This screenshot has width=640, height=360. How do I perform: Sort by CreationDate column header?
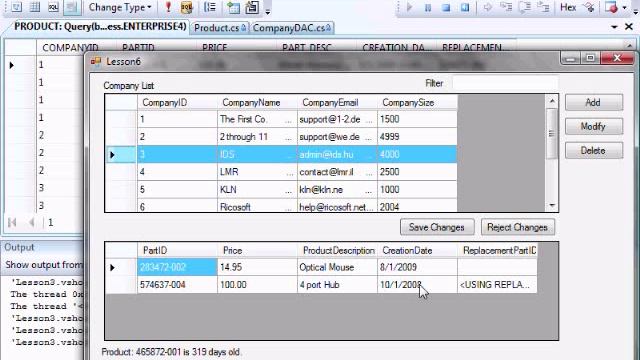(417, 251)
